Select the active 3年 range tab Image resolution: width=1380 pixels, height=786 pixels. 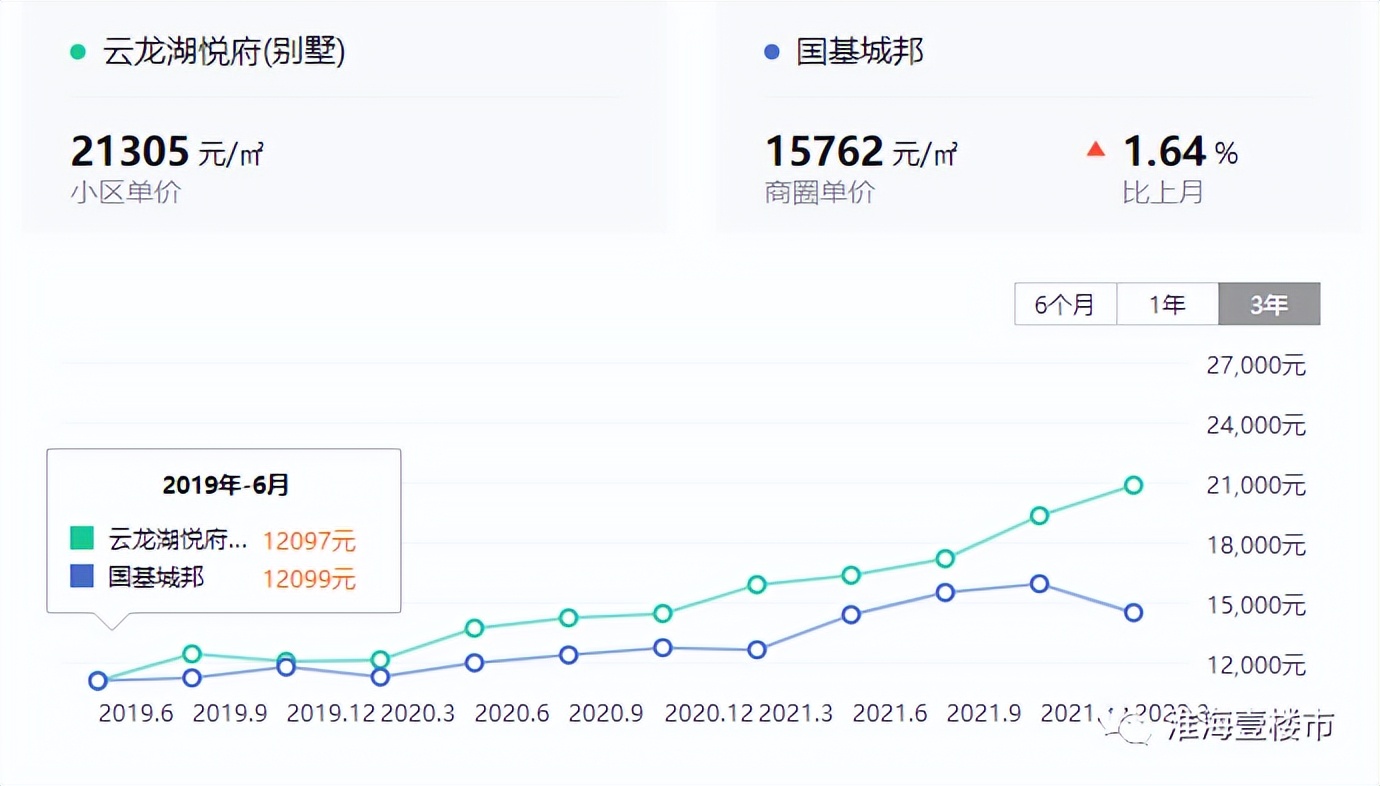1269,304
